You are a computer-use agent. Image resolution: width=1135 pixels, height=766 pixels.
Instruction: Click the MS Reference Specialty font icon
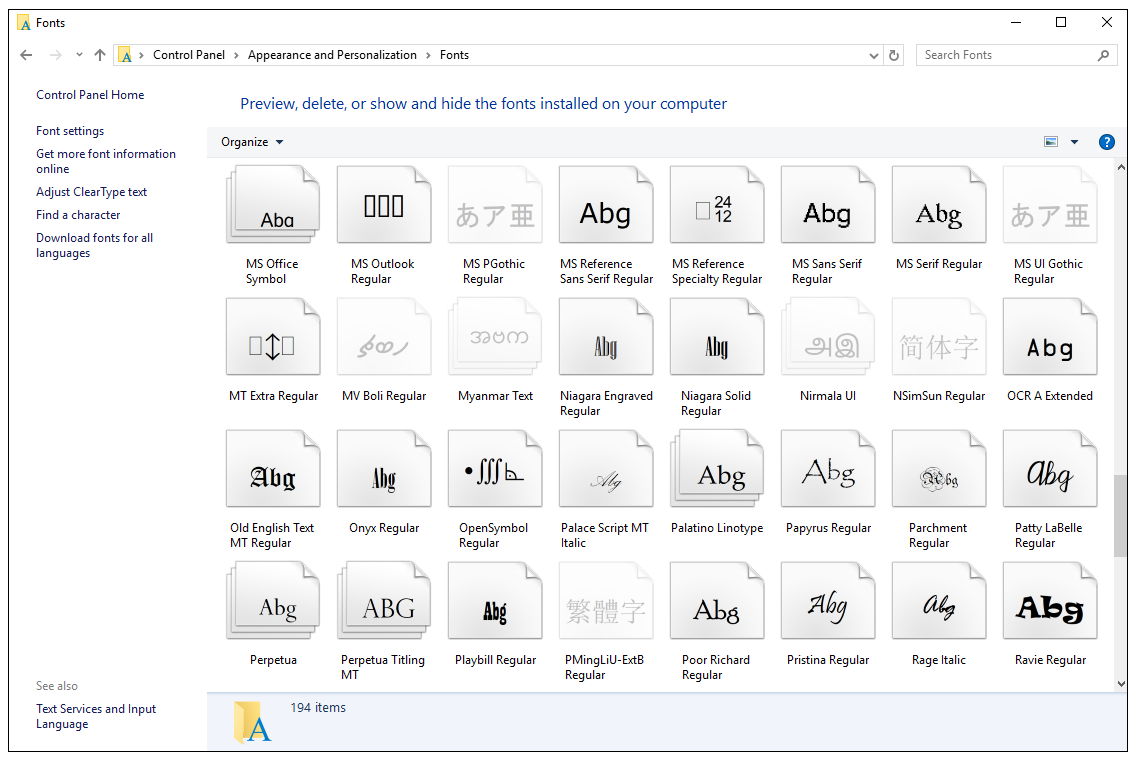tap(717, 212)
